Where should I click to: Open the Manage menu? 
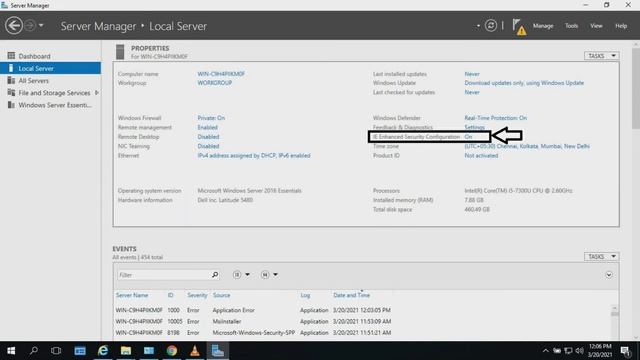543,26
